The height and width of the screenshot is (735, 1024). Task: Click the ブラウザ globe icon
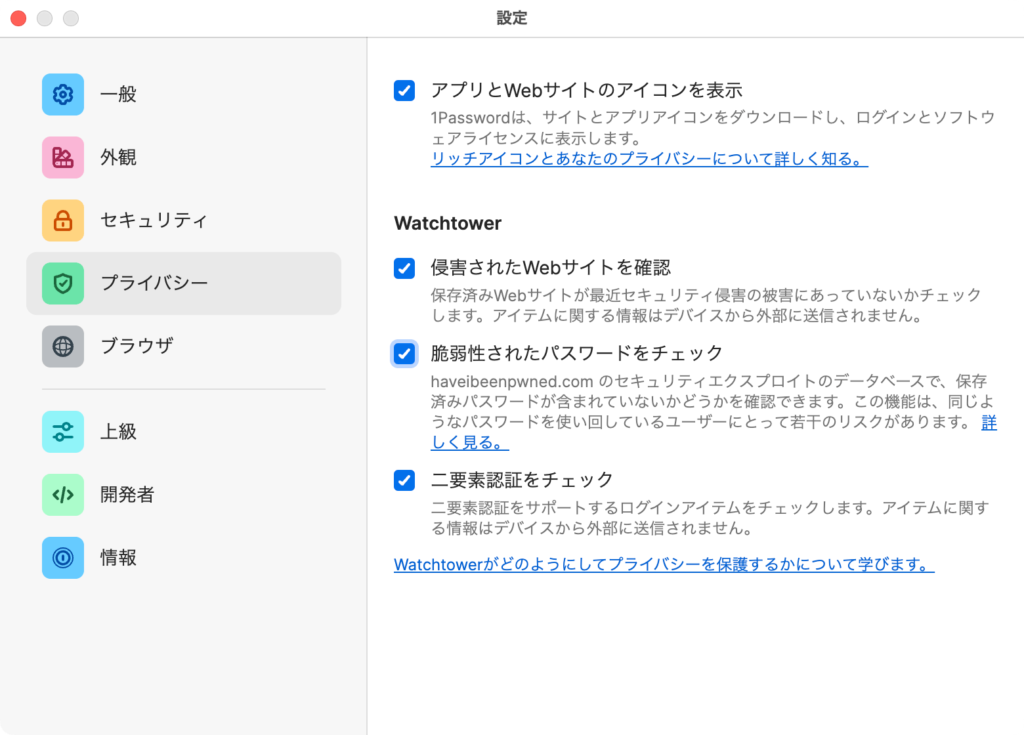coord(63,346)
